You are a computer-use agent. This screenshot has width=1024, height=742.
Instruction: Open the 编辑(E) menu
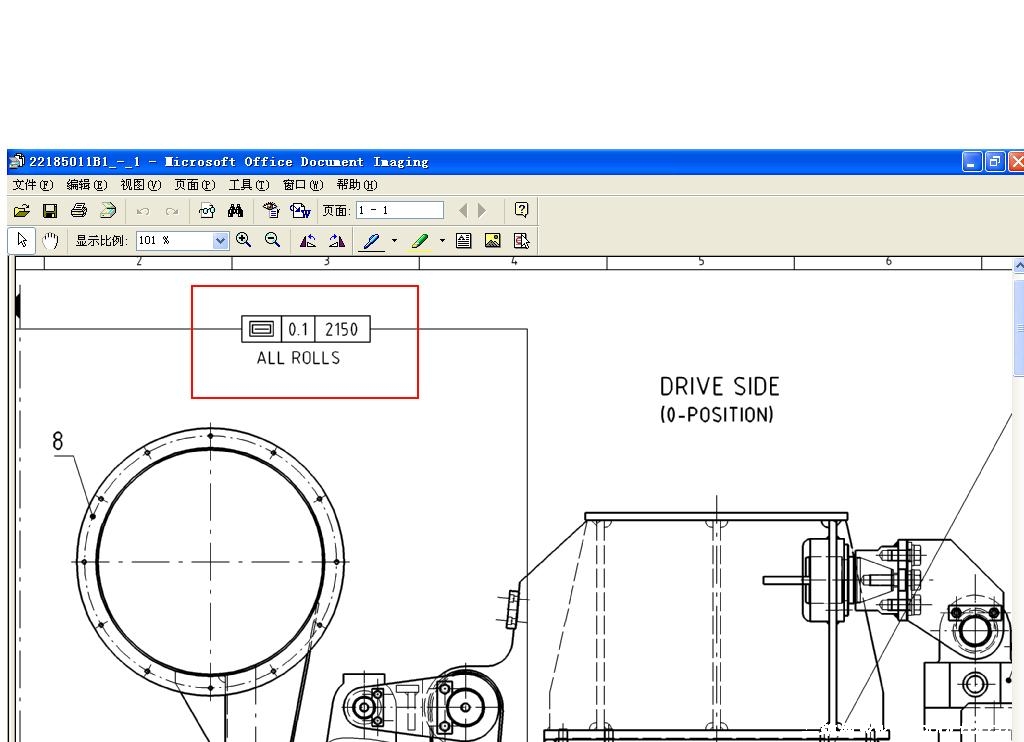[87, 185]
